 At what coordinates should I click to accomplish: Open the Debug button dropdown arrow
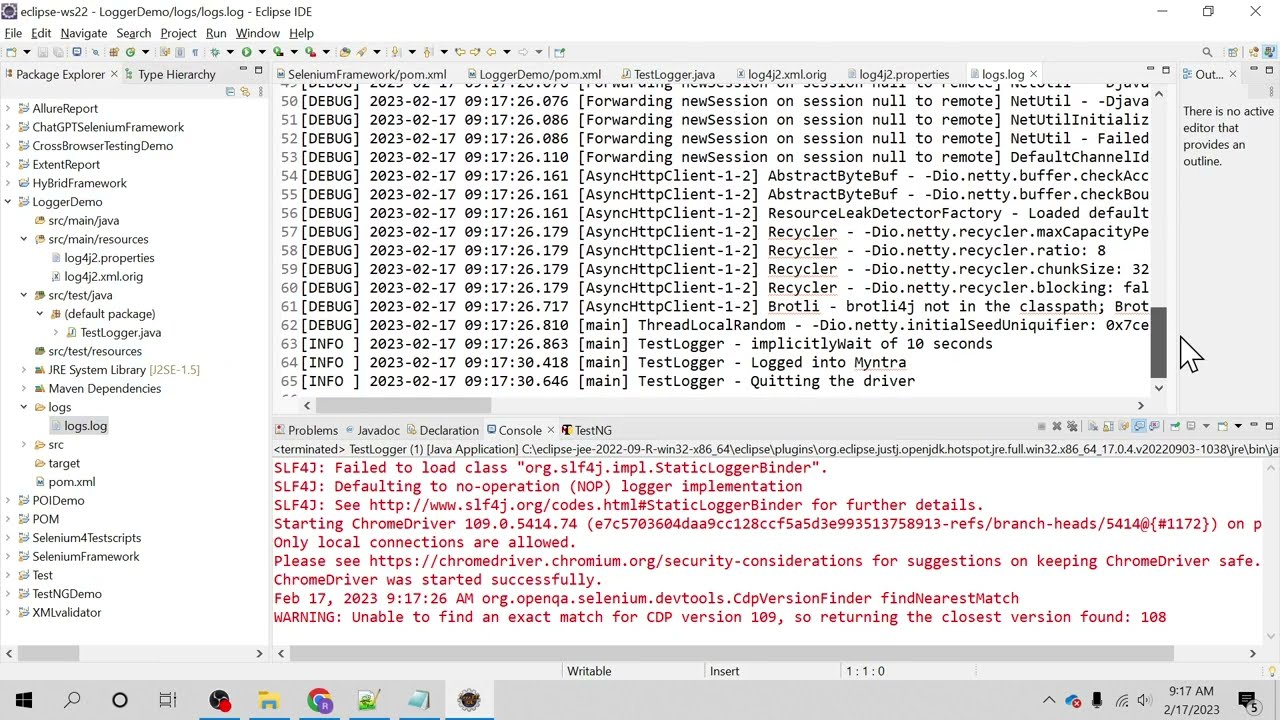pyautogui.click(x=230, y=52)
